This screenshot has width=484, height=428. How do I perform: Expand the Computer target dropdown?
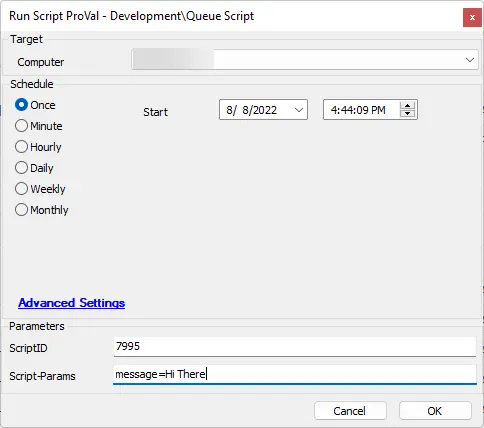470,60
